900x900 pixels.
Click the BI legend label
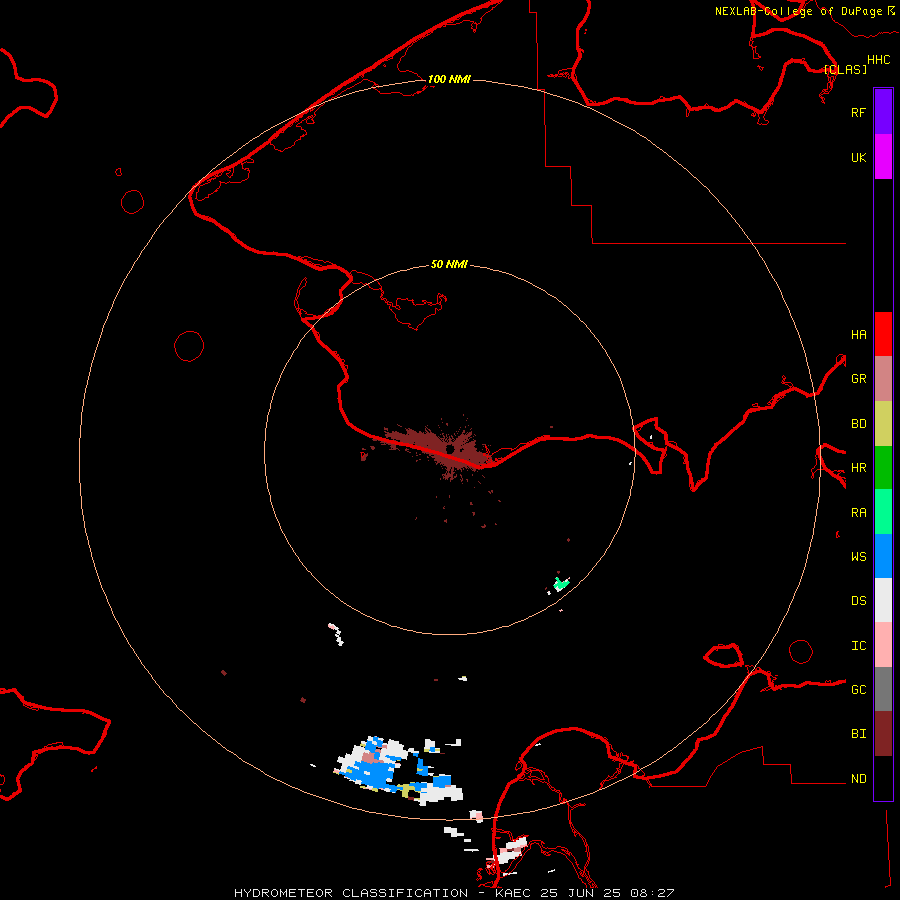pyautogui.click(x=858, y=734)
